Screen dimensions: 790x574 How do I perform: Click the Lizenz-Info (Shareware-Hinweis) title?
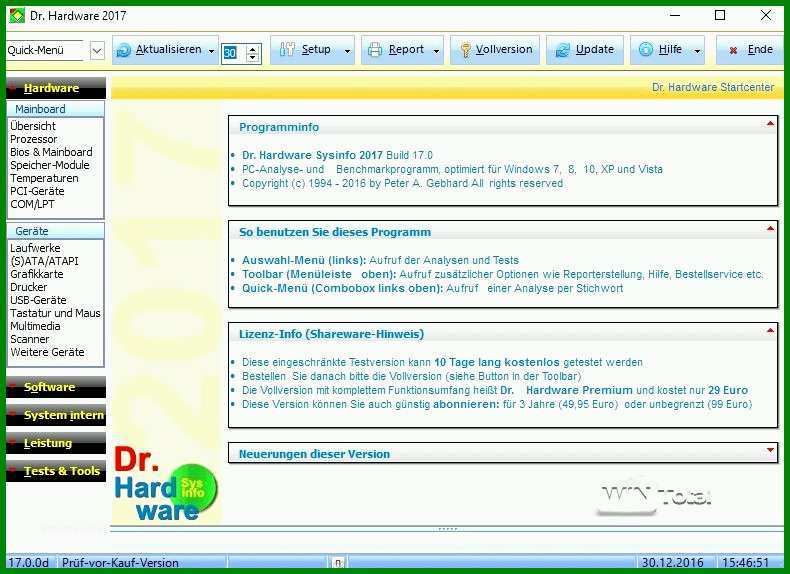[x=332, y=334]
